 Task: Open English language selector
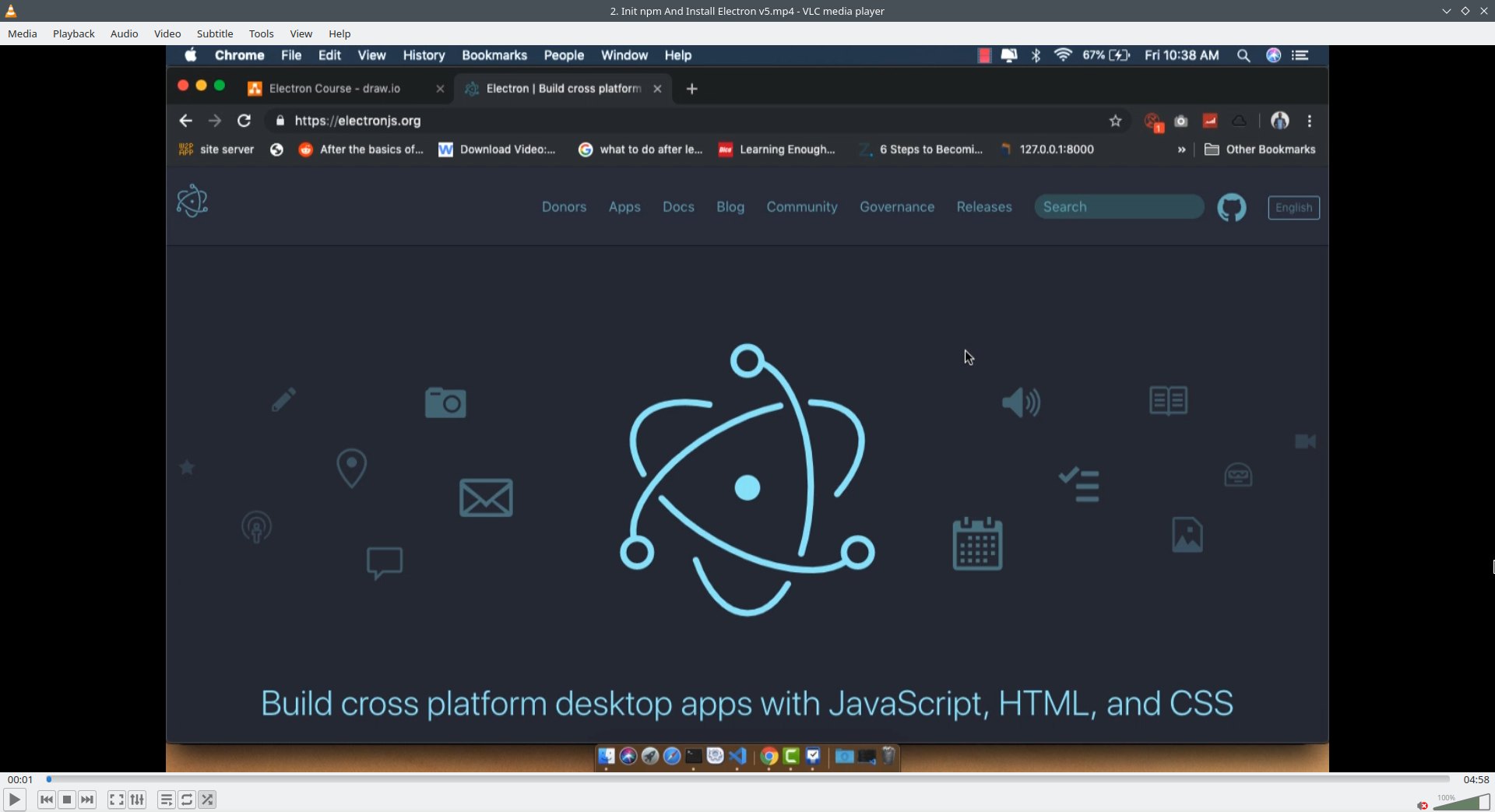click(1293, 208)
